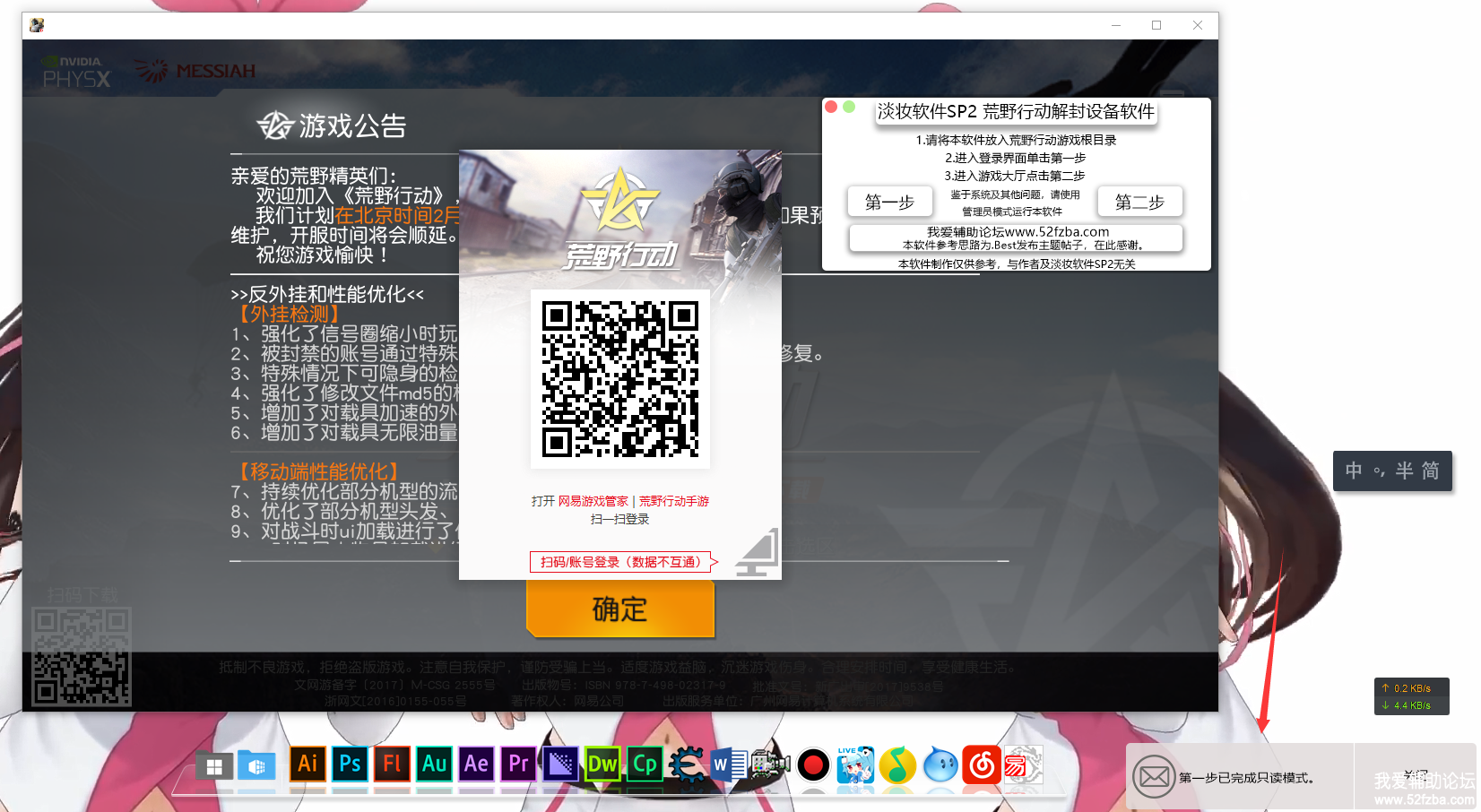Open Cheat Engine gear icon in dock
Screen dimensions: 1481x812
(x=687, y=764)
